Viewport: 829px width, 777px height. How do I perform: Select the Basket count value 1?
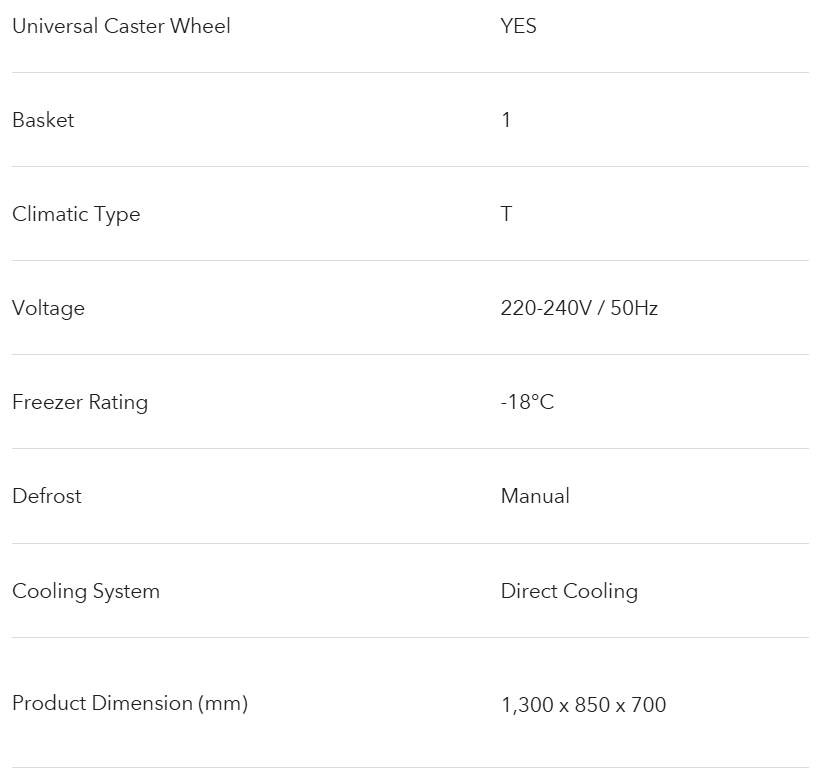tap(506, 120)
